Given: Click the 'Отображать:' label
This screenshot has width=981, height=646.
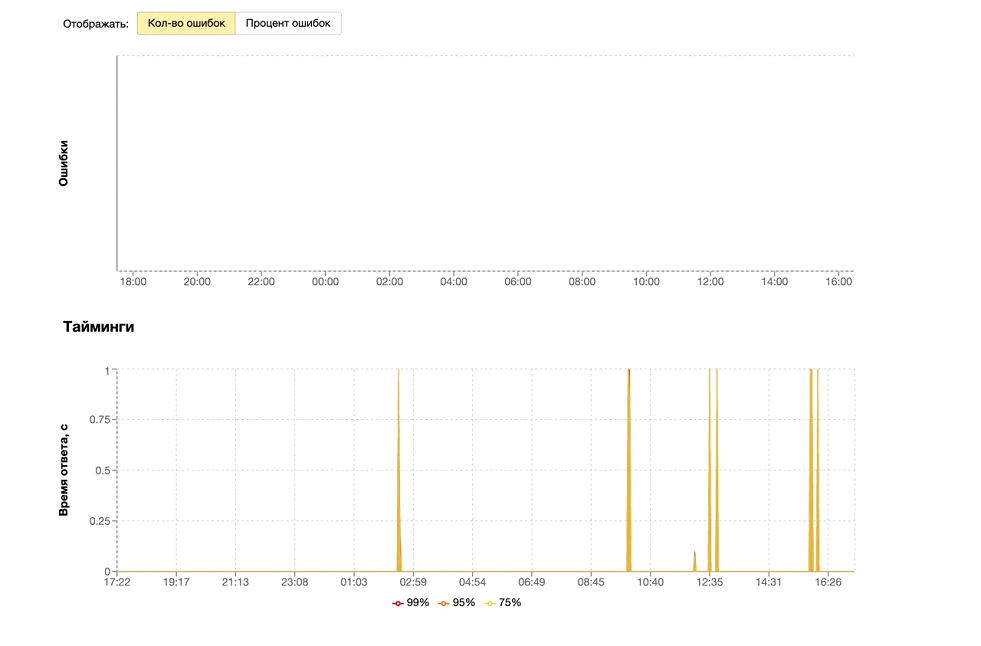Looking at the screenshot, I should (x=96, y=24).
